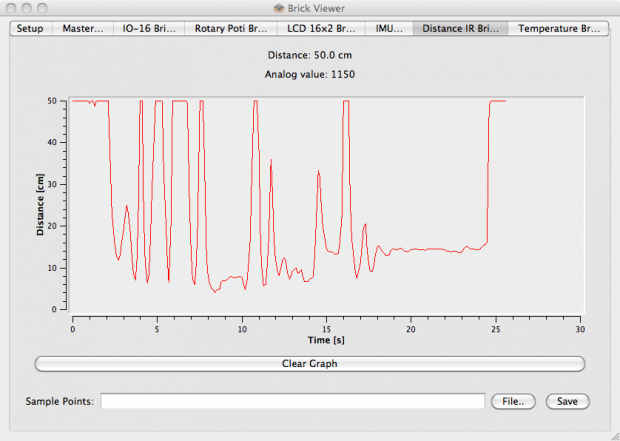Click the Time [s] axis label

coord(325,340)
